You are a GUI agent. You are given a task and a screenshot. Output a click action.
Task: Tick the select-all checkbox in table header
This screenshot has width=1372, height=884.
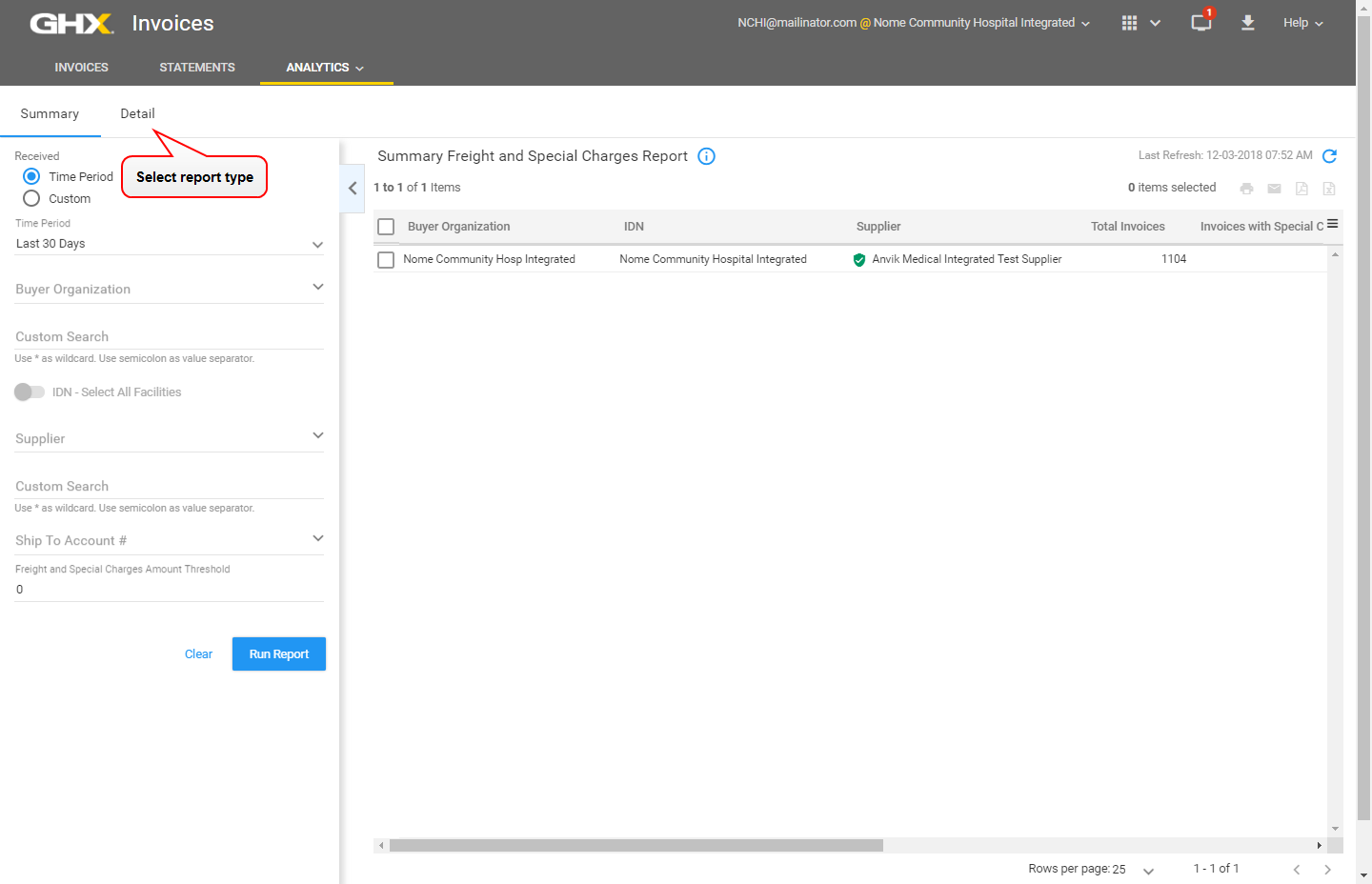click(x=386, y=227)
